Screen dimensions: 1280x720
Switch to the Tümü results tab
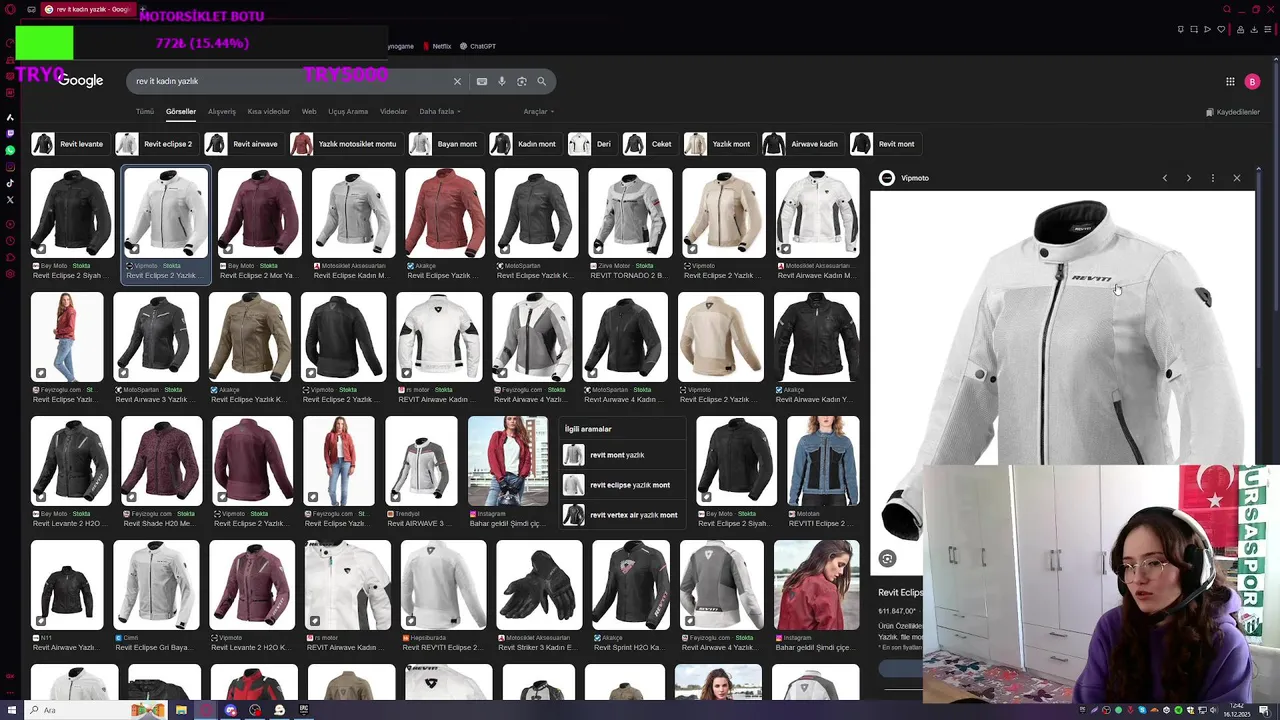click(145, 111)
